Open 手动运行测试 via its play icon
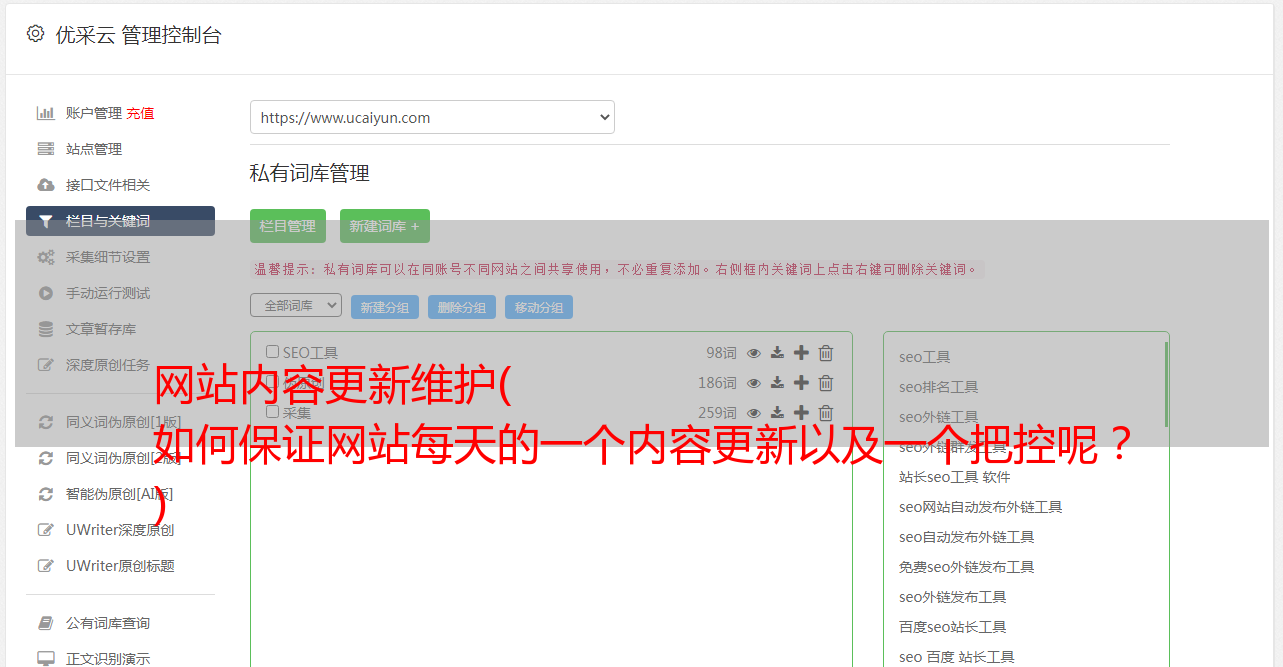The height and width of the screenshot is (667, 1283). pos(46,293)
